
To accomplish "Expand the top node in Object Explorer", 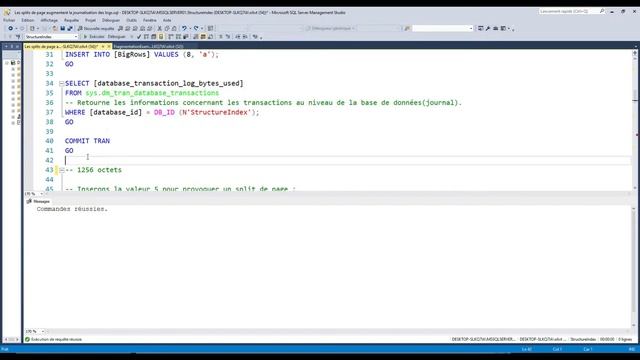I will pyautogui.click(x=7, y=63).
